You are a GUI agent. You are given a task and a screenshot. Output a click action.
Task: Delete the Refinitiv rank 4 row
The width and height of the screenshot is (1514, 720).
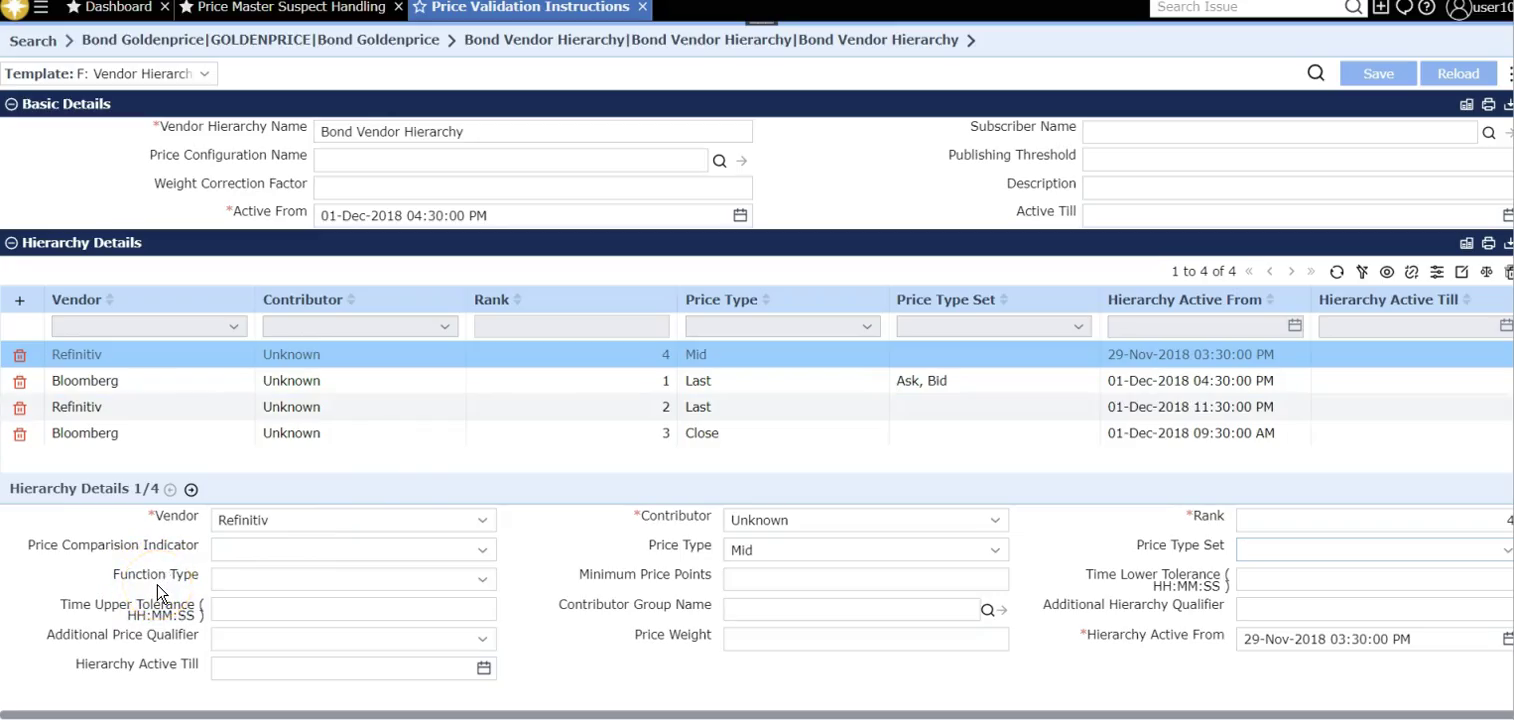19,355
